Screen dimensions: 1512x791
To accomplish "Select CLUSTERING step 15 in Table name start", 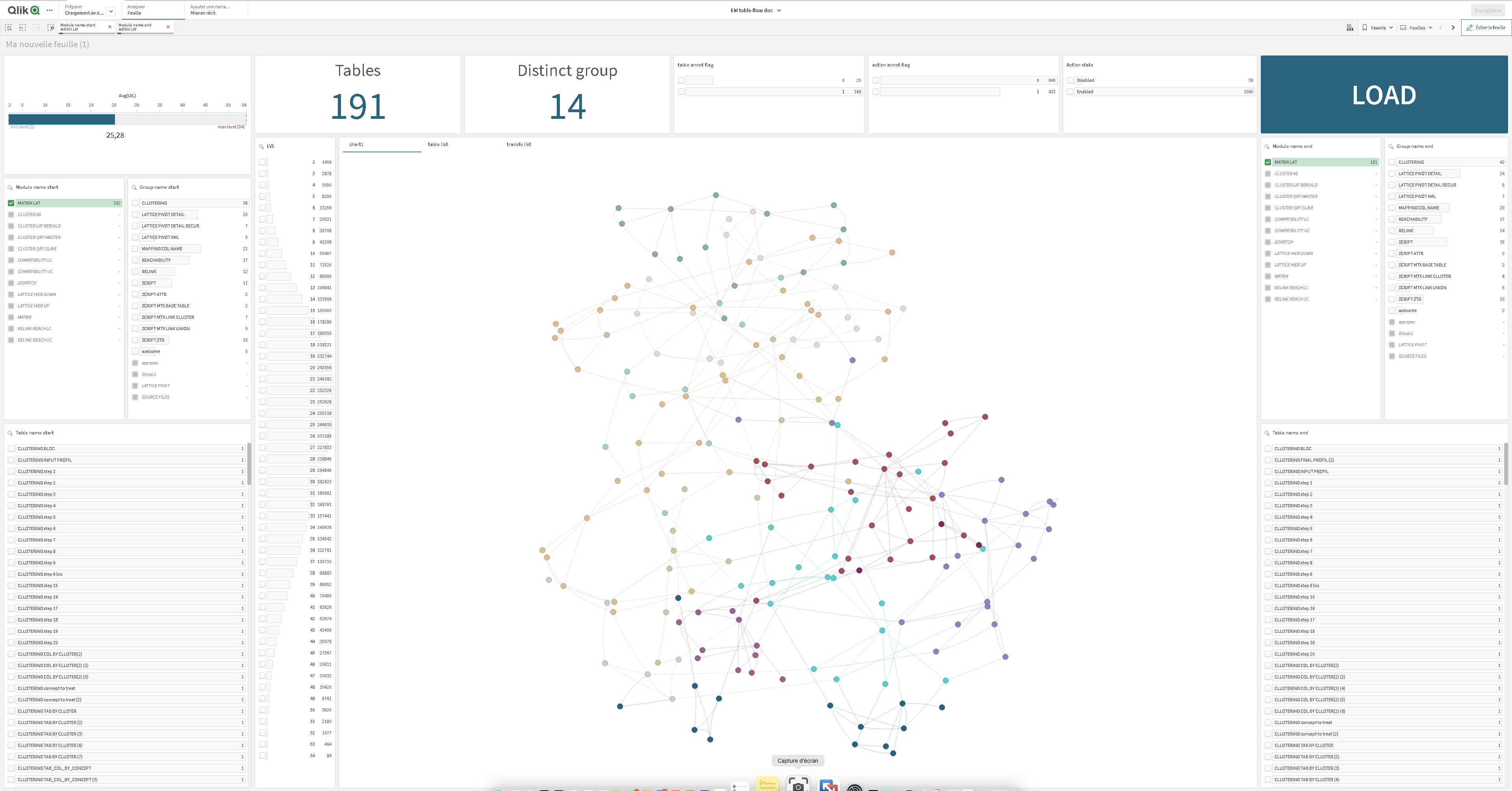I will click(x=126, y=586).
